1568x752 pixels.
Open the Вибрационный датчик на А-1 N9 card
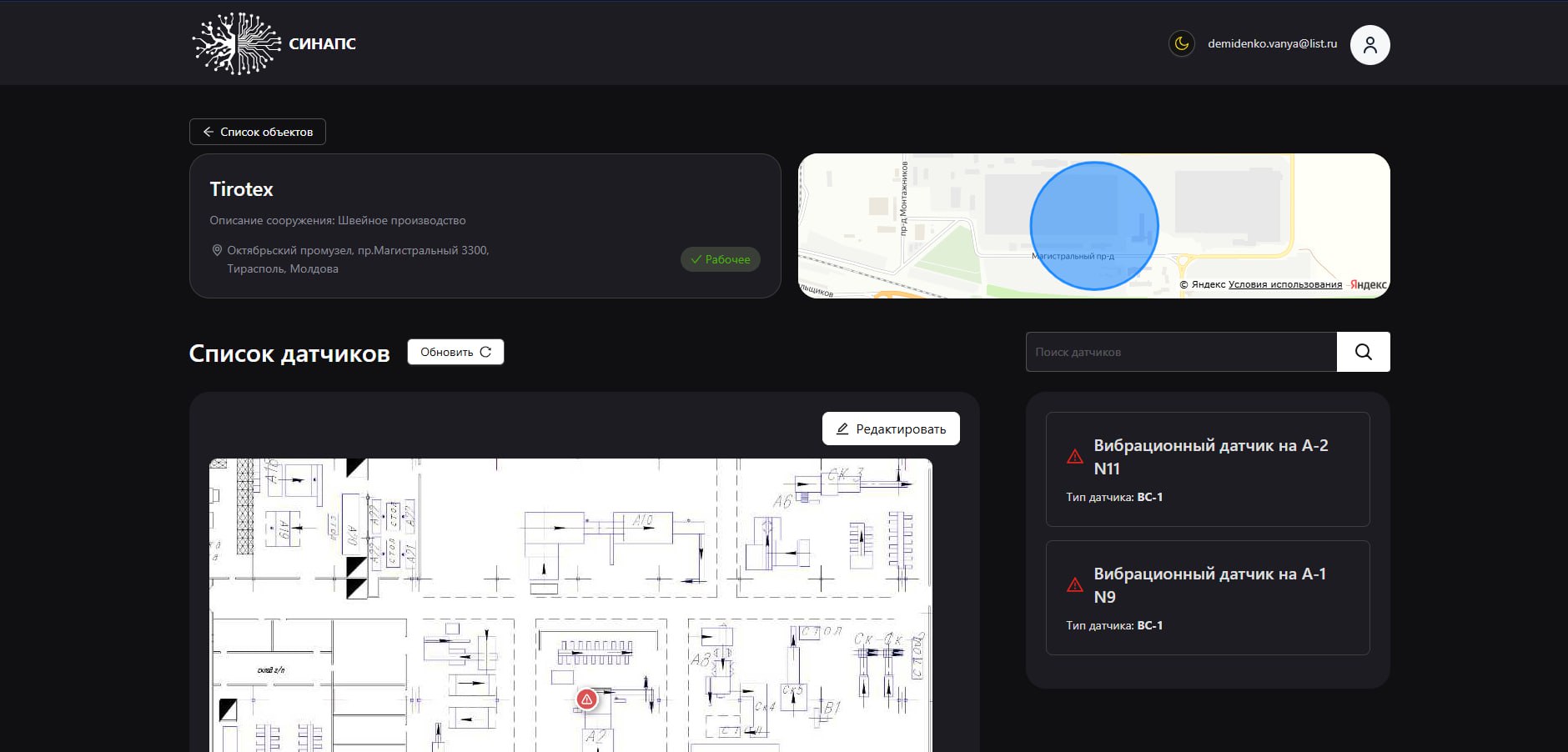(x=1208, y=598)
